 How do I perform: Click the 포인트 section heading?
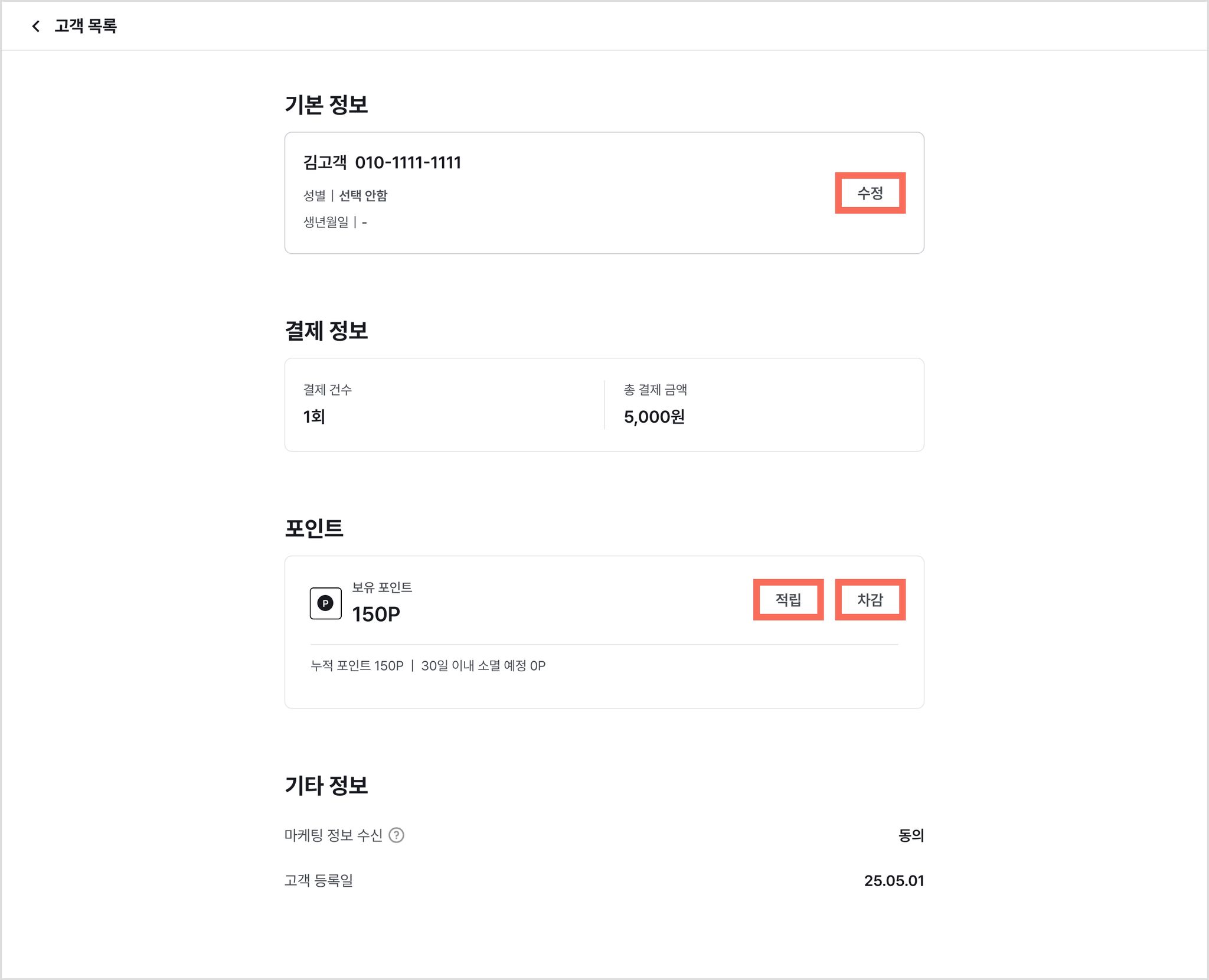pyautogui.click(x=314, y=528)
